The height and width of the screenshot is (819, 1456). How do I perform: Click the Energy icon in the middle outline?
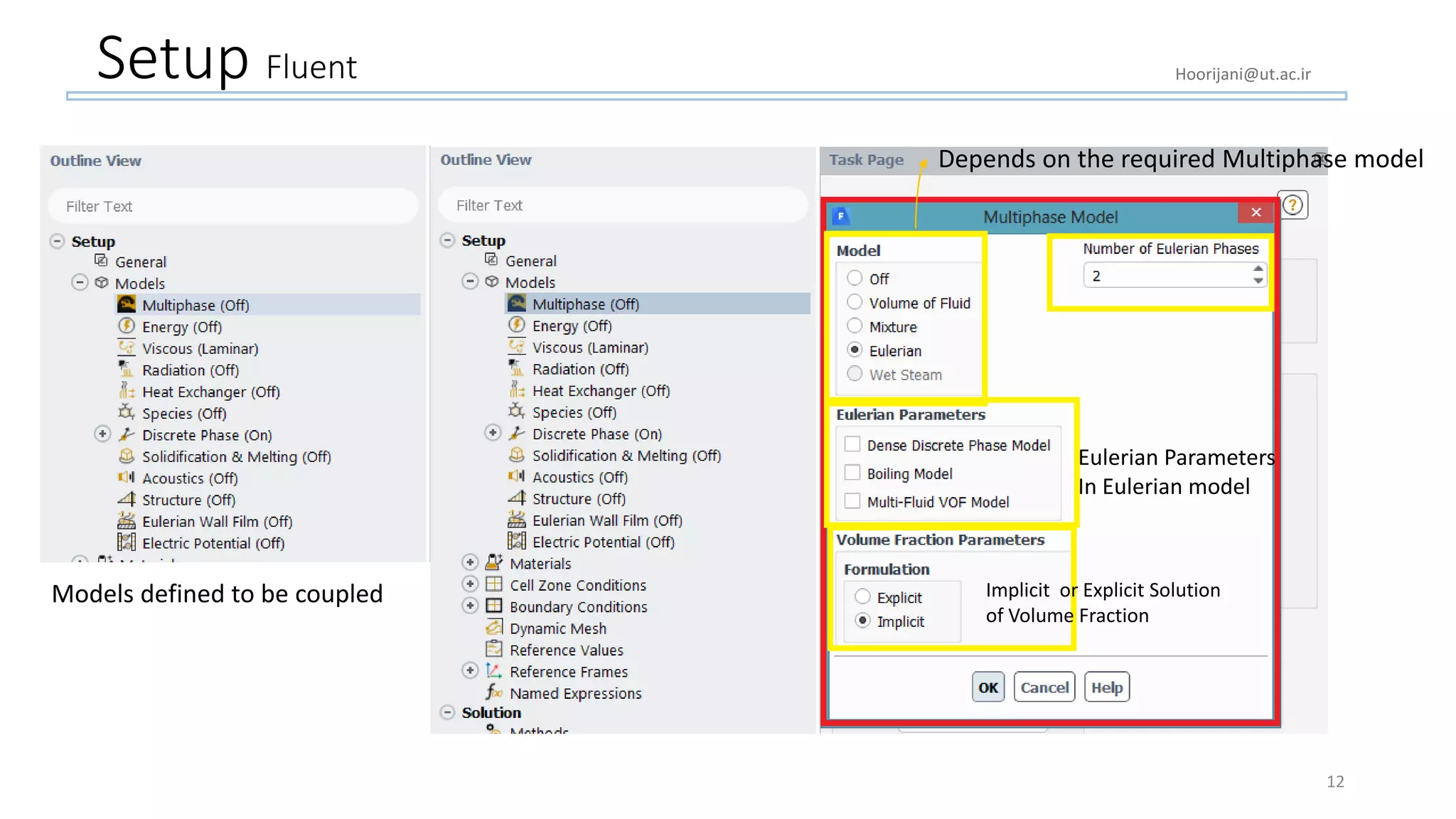pos(517,326)
